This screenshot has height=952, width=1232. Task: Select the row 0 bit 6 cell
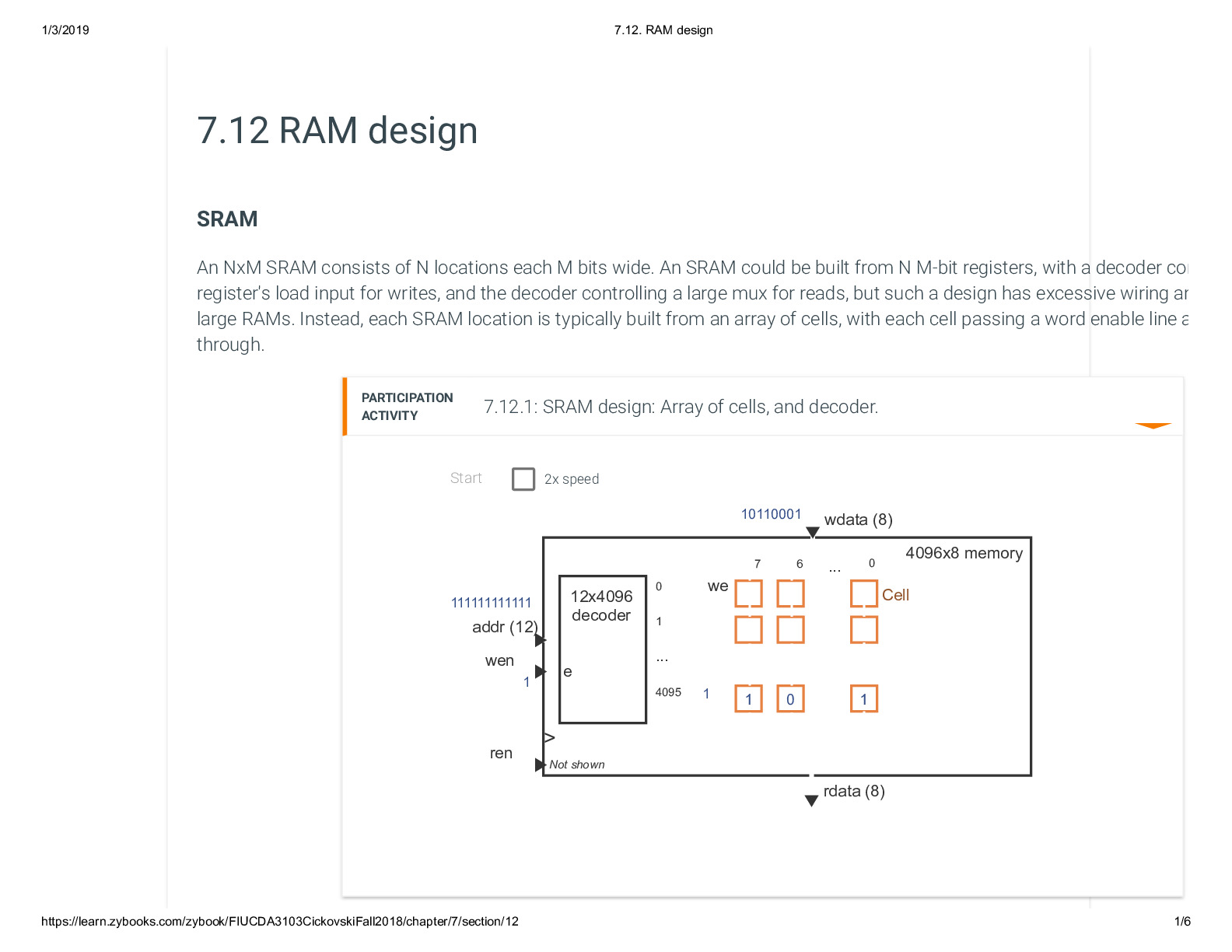790,593
